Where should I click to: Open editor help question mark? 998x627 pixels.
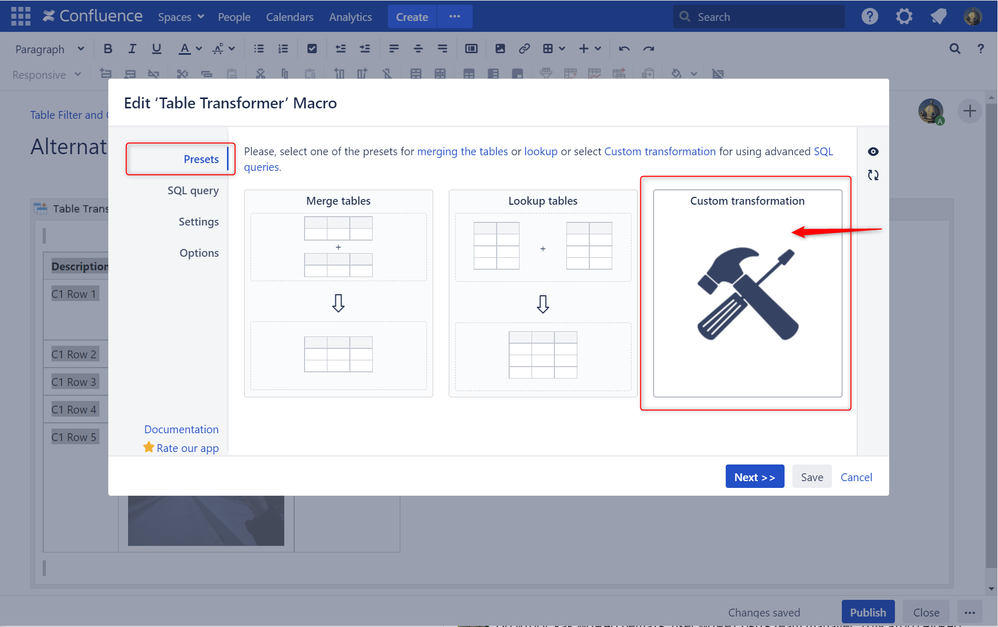click(980, 49)
